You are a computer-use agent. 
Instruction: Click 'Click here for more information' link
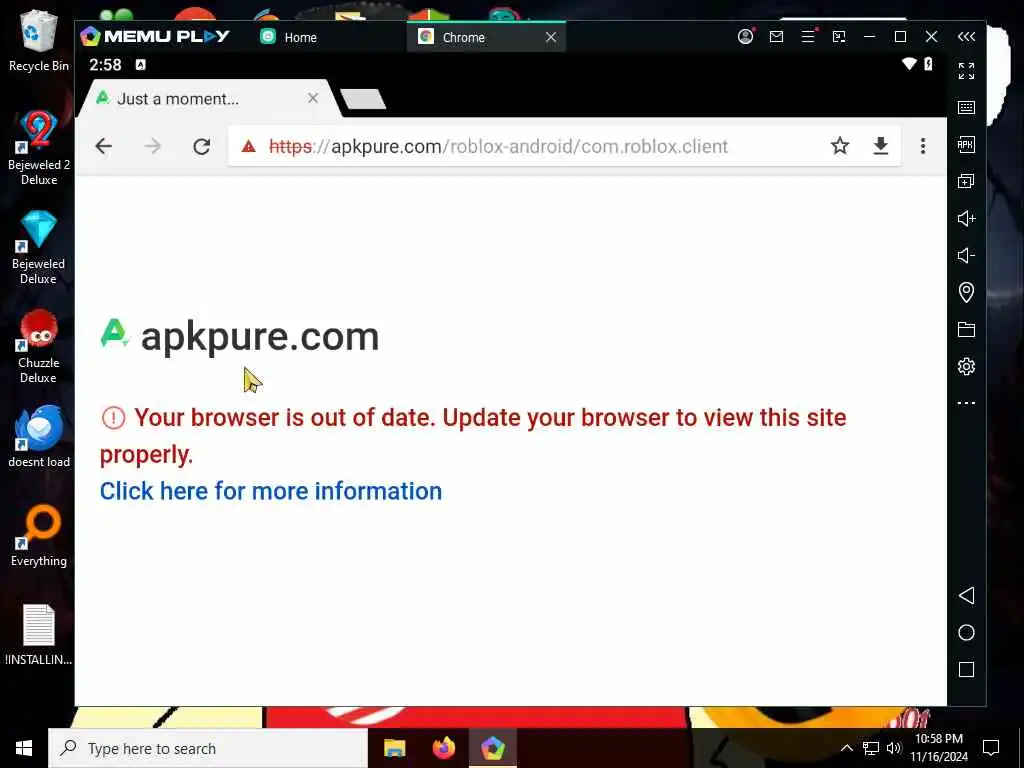270,491
